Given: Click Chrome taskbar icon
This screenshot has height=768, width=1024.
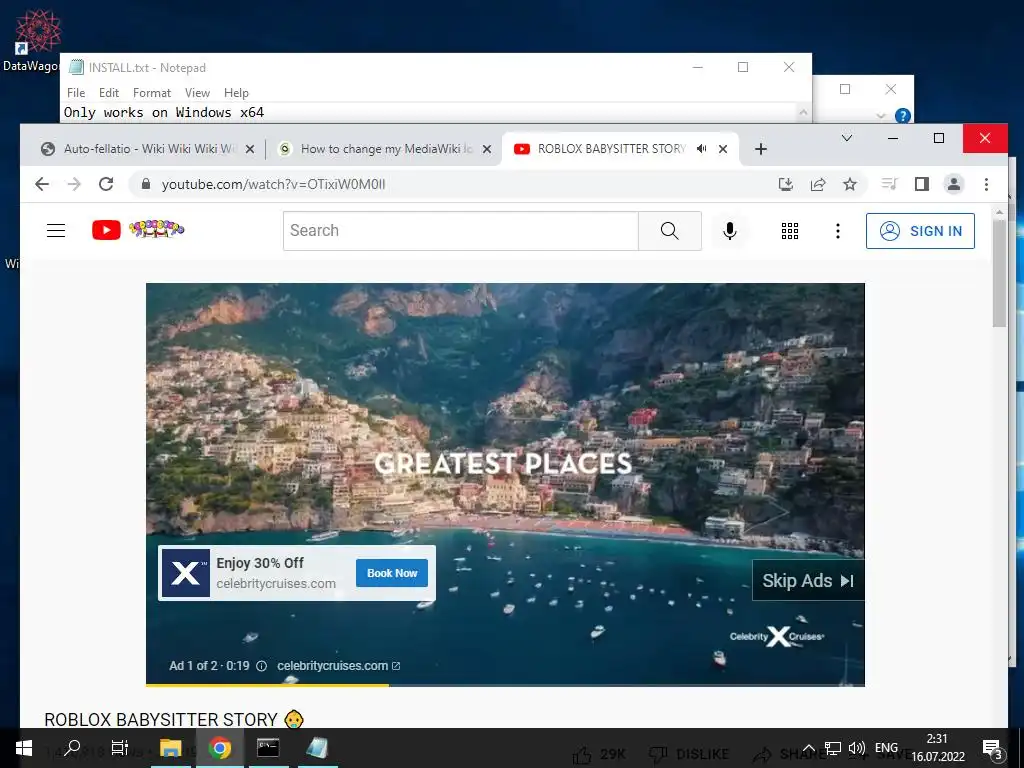Looking at the screenshot, I should point(219,748).
